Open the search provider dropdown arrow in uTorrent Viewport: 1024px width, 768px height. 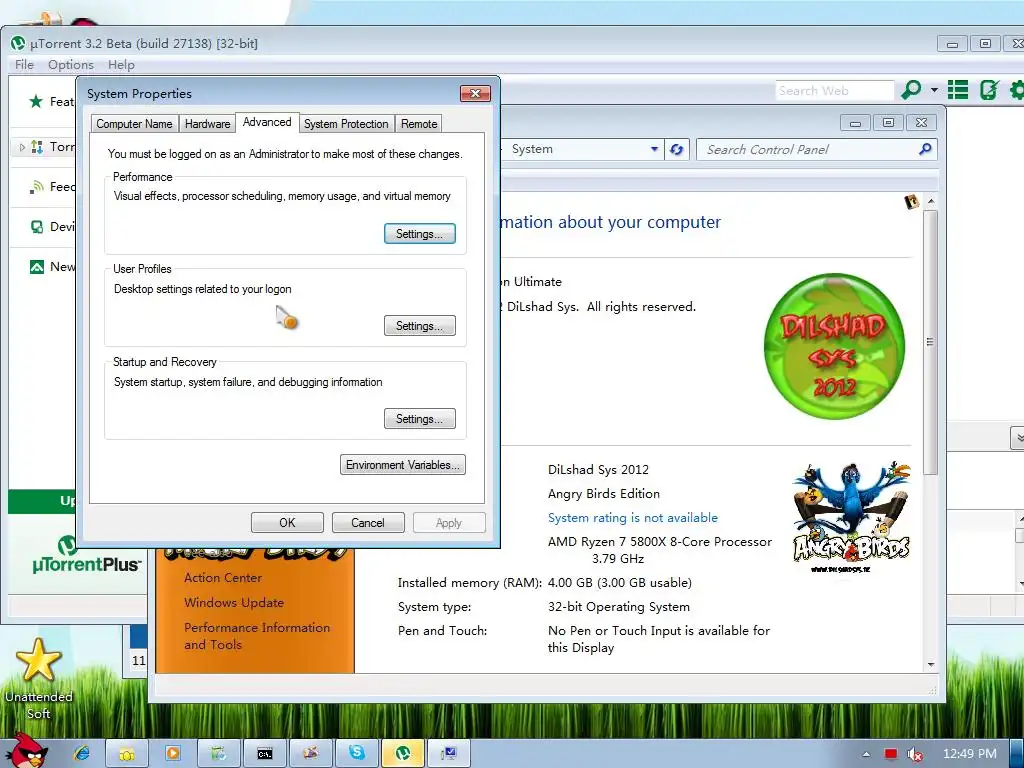(x=935, y=89)
